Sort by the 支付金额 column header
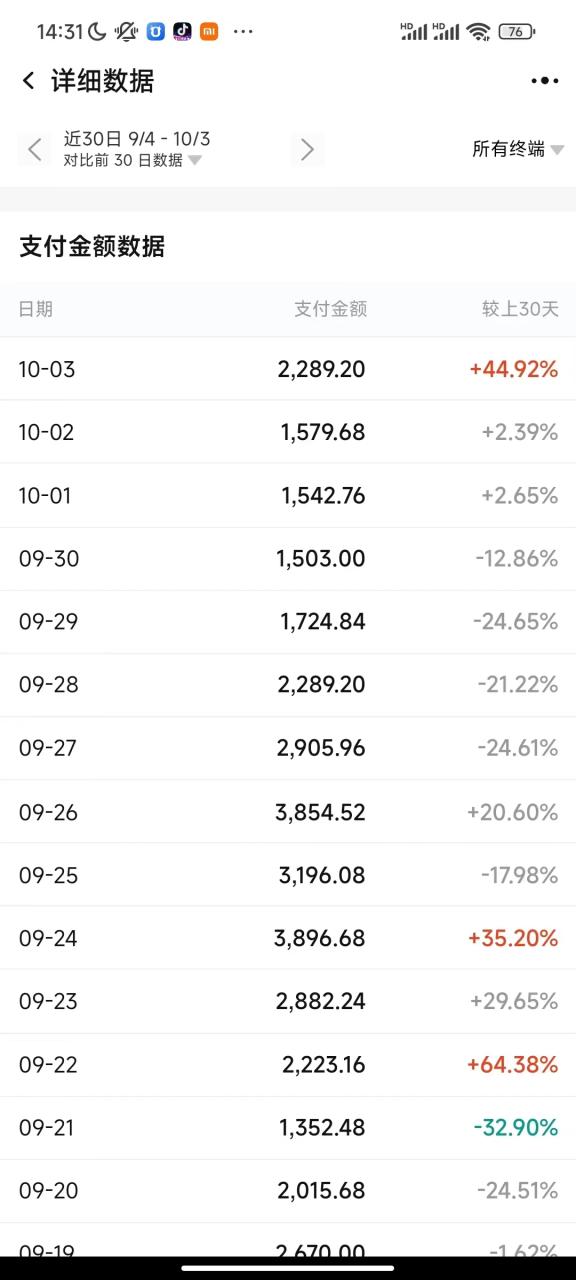This screenshot has width=576, height=1280. pyautogui.click(x=330, y=309)
